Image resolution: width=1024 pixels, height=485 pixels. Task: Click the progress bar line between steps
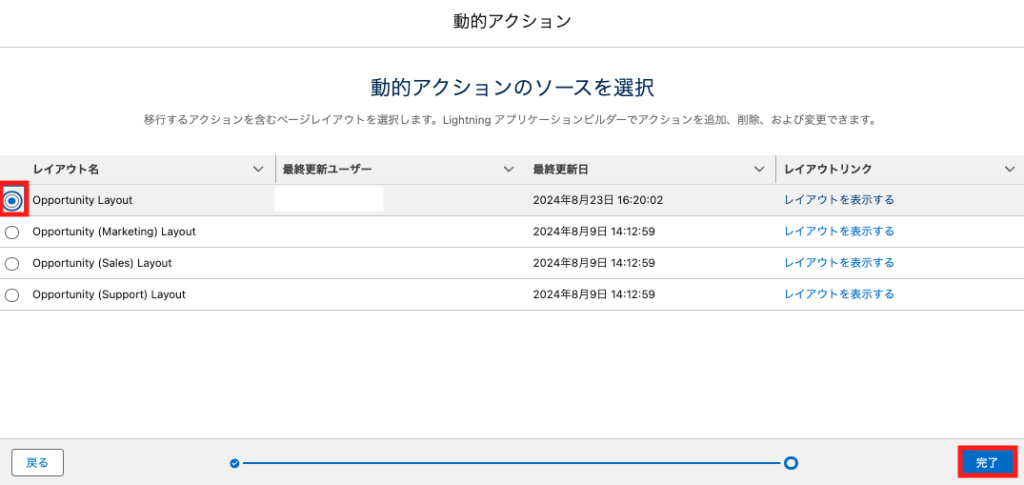(x=511, y=463)
